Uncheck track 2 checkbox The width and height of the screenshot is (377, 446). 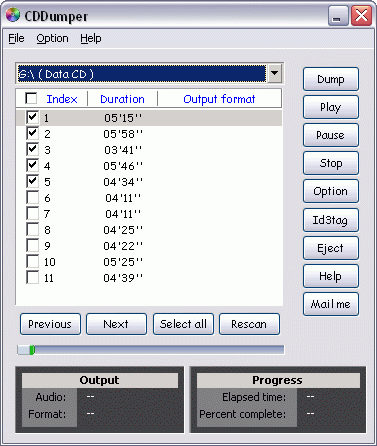pos(32,133)
